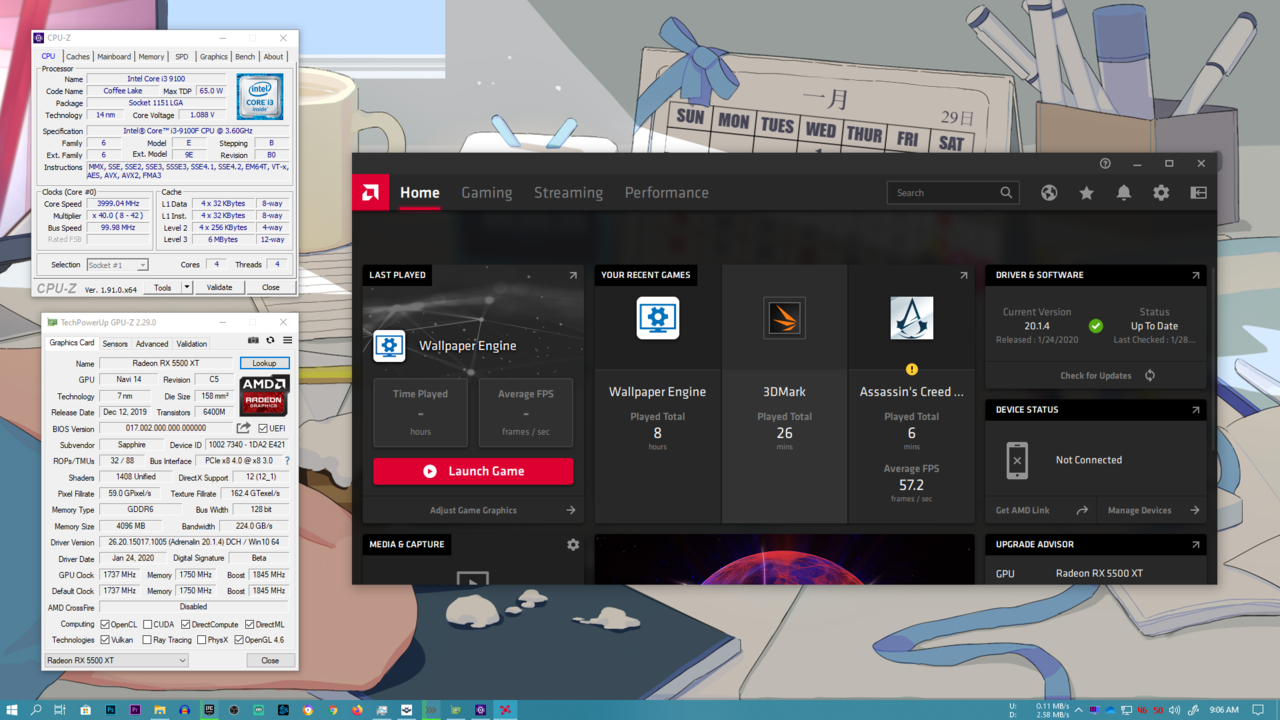Expand the Upgrade Advisor panel arrow
Image resolution: width=1280 pixels, height=720 pixels.
(1195, 545)
